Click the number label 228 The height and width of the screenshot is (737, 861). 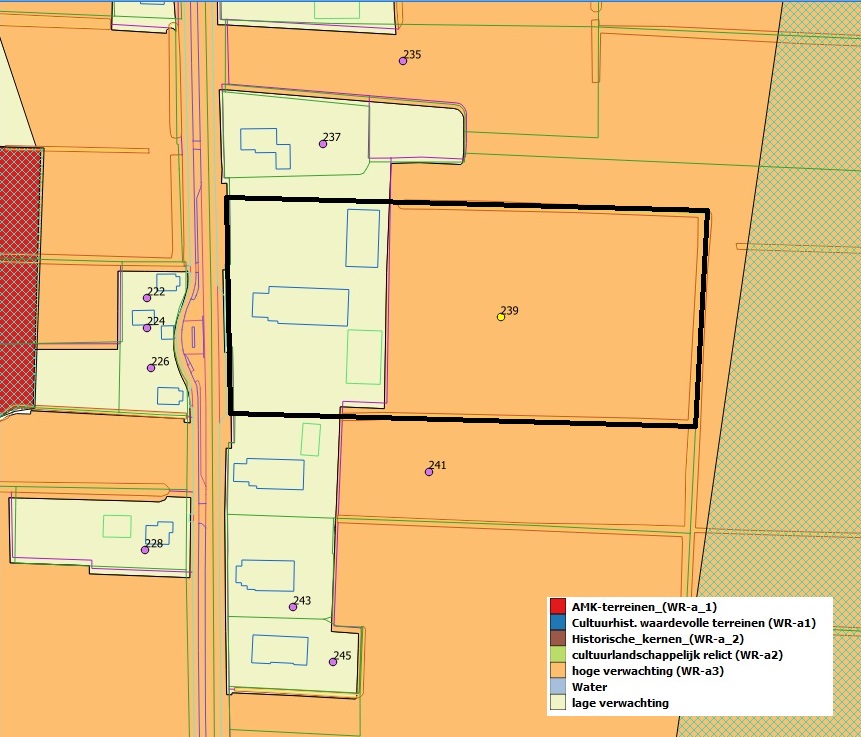pyautogui.click(x=154, y=543)
